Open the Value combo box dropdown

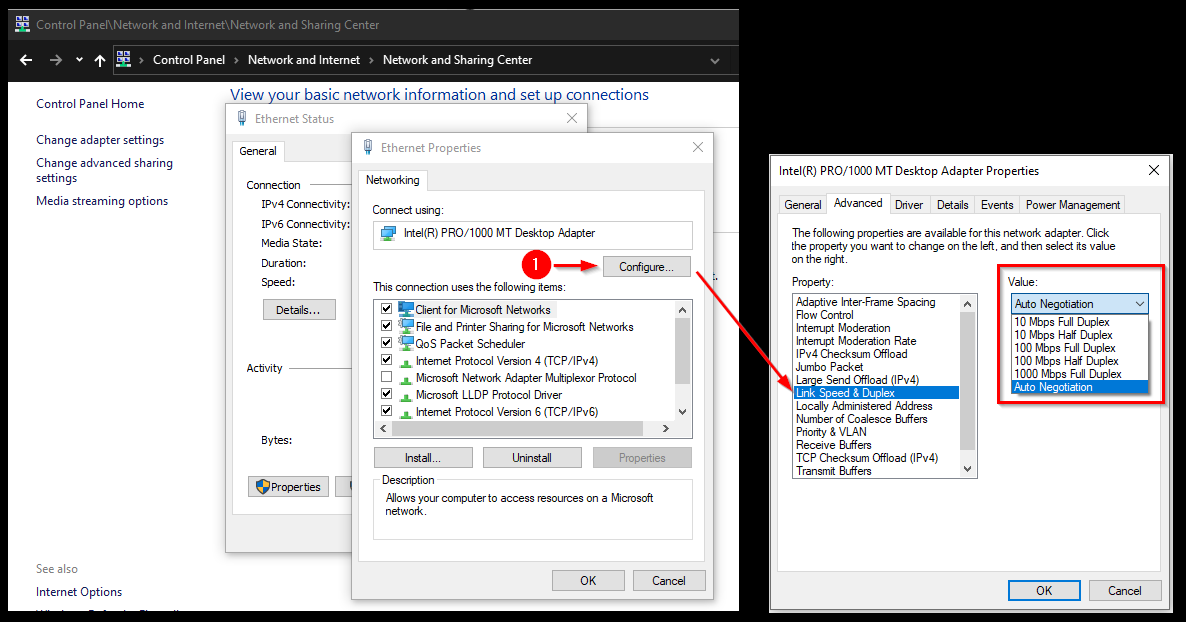[1080, 303]
